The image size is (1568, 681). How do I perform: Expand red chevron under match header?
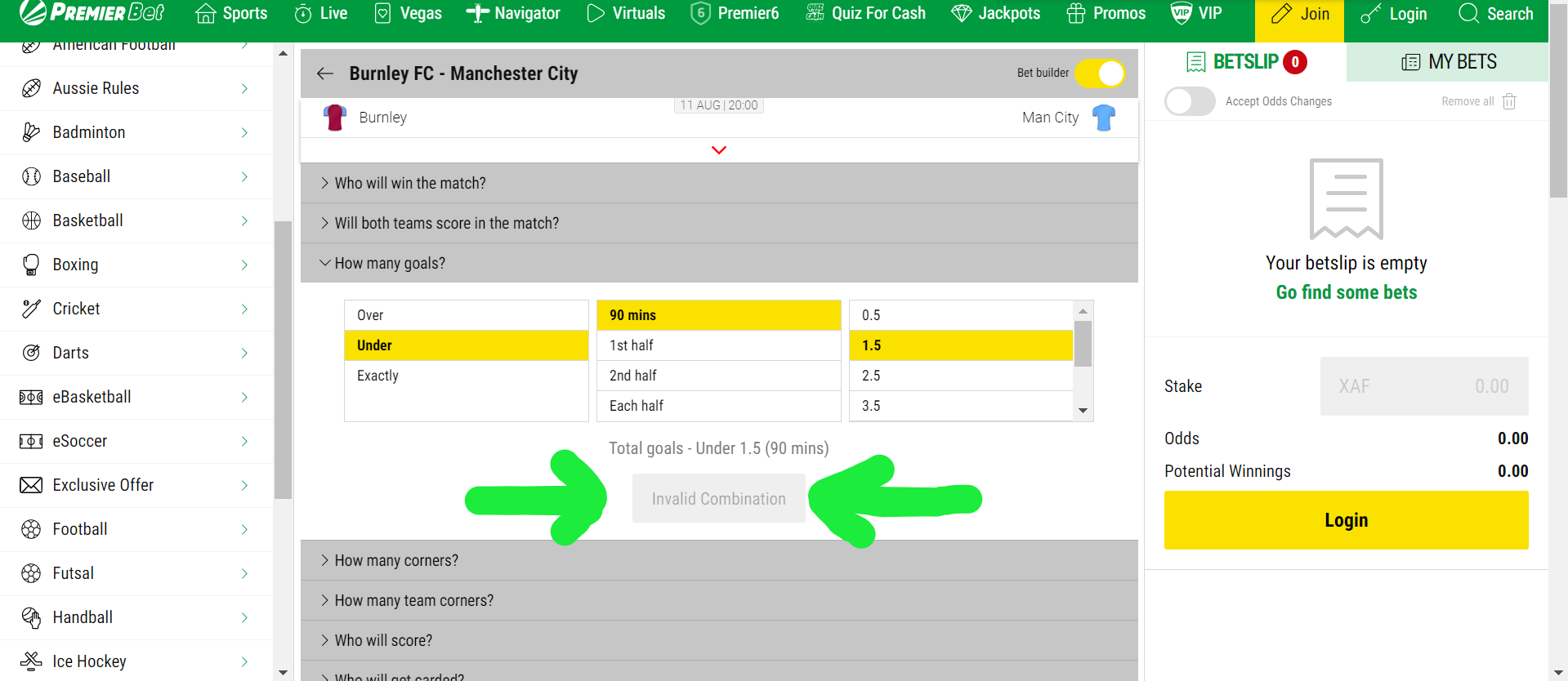coord(719,150)
